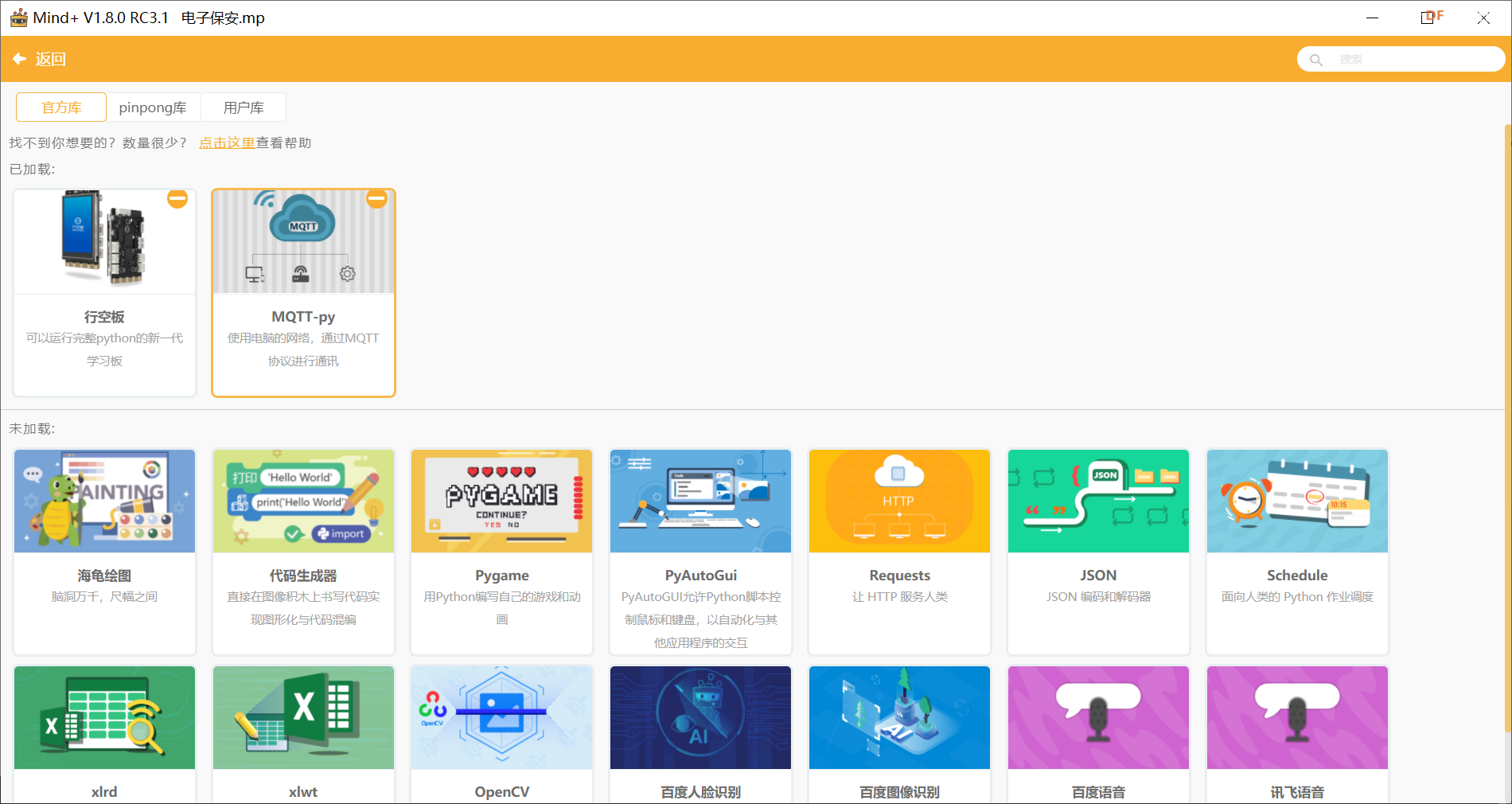
Task: Restore down the Mind+ window
Action: [1428, 18]
